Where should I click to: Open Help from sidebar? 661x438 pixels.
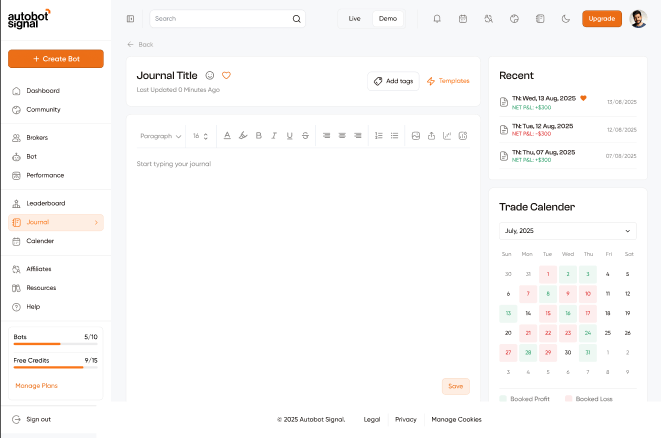tap(56, 307)
